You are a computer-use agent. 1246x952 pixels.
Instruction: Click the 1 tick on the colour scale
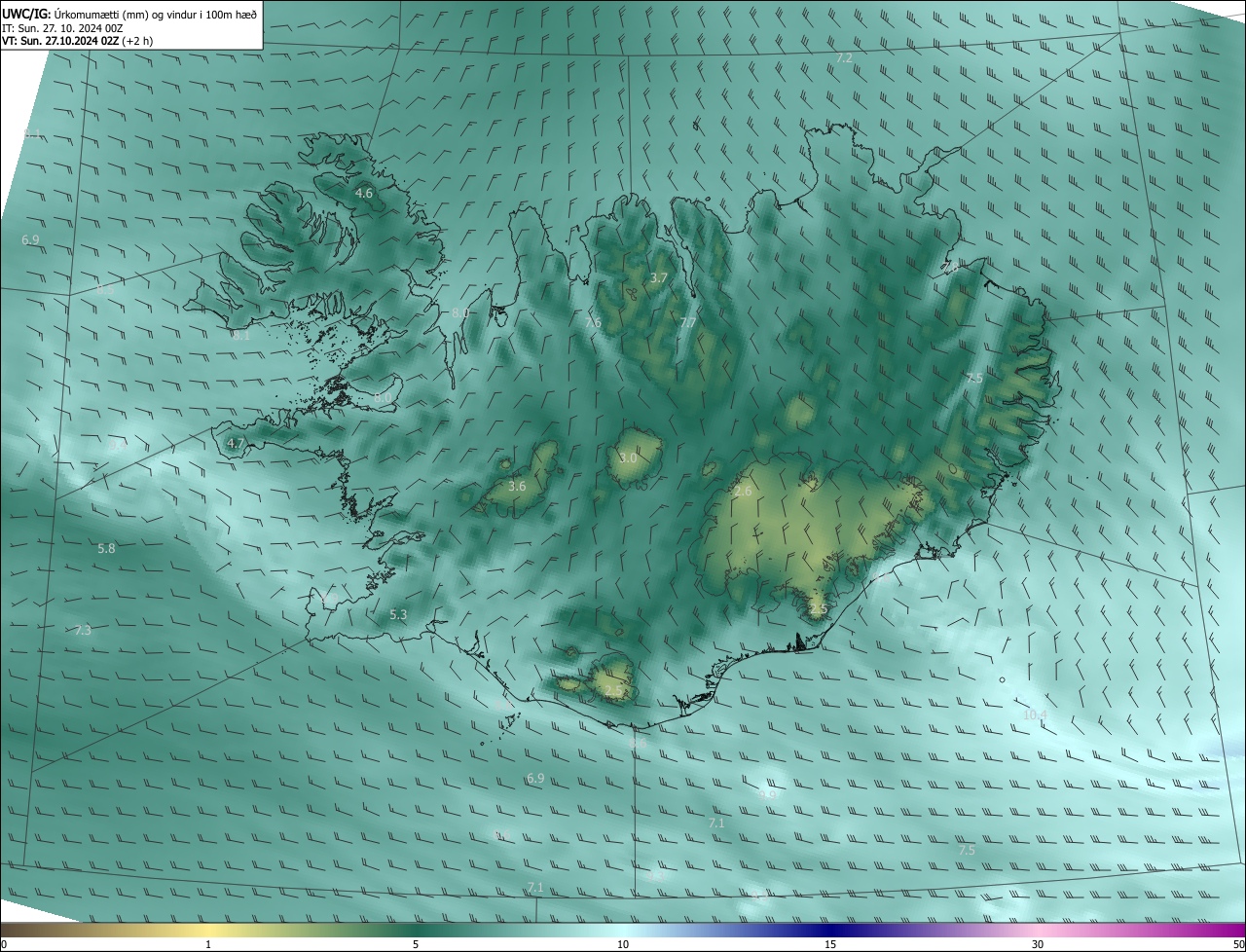(208, 944)
